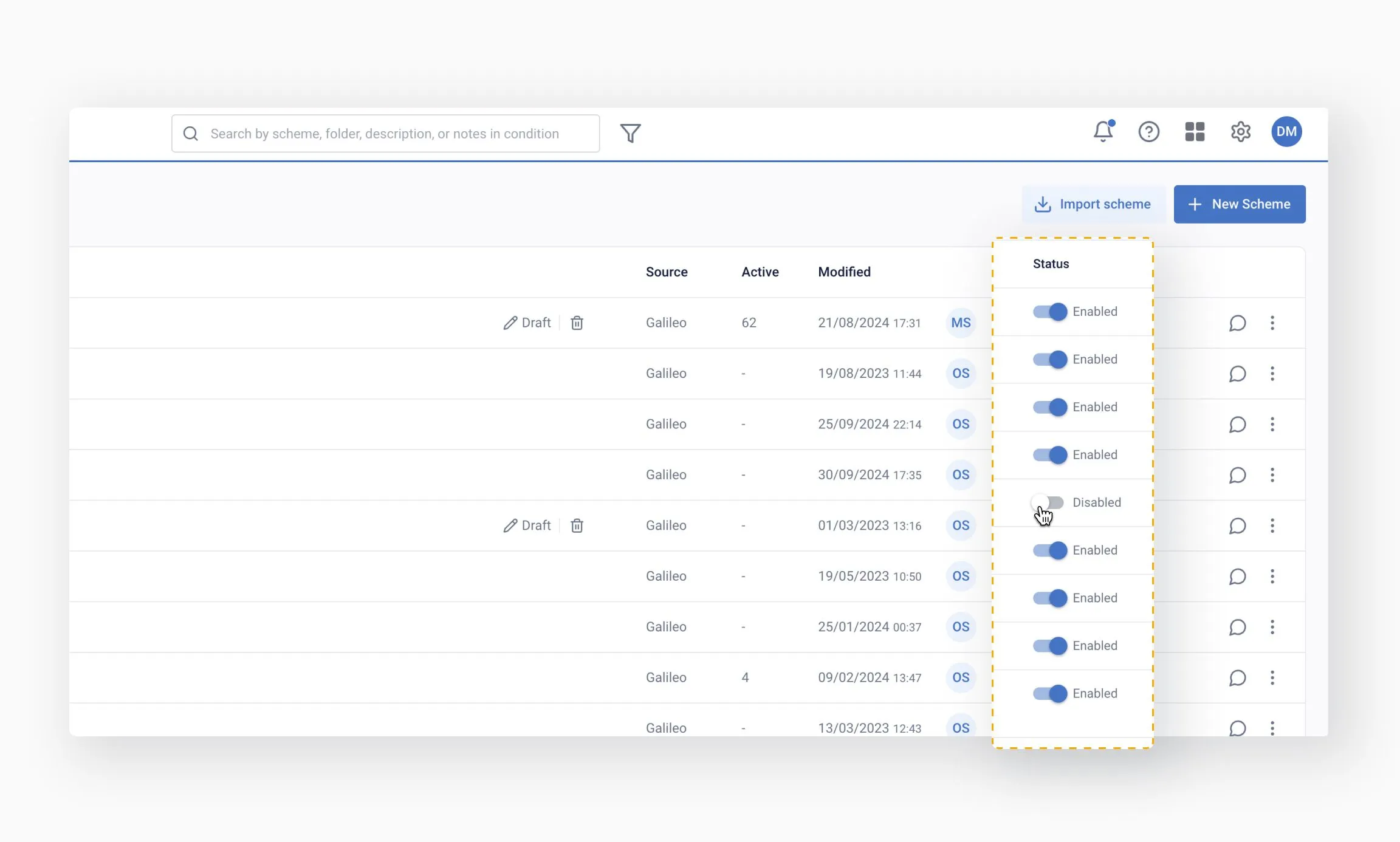Open notifications bell icon
1400x842 pixels.
point(1103,131)
